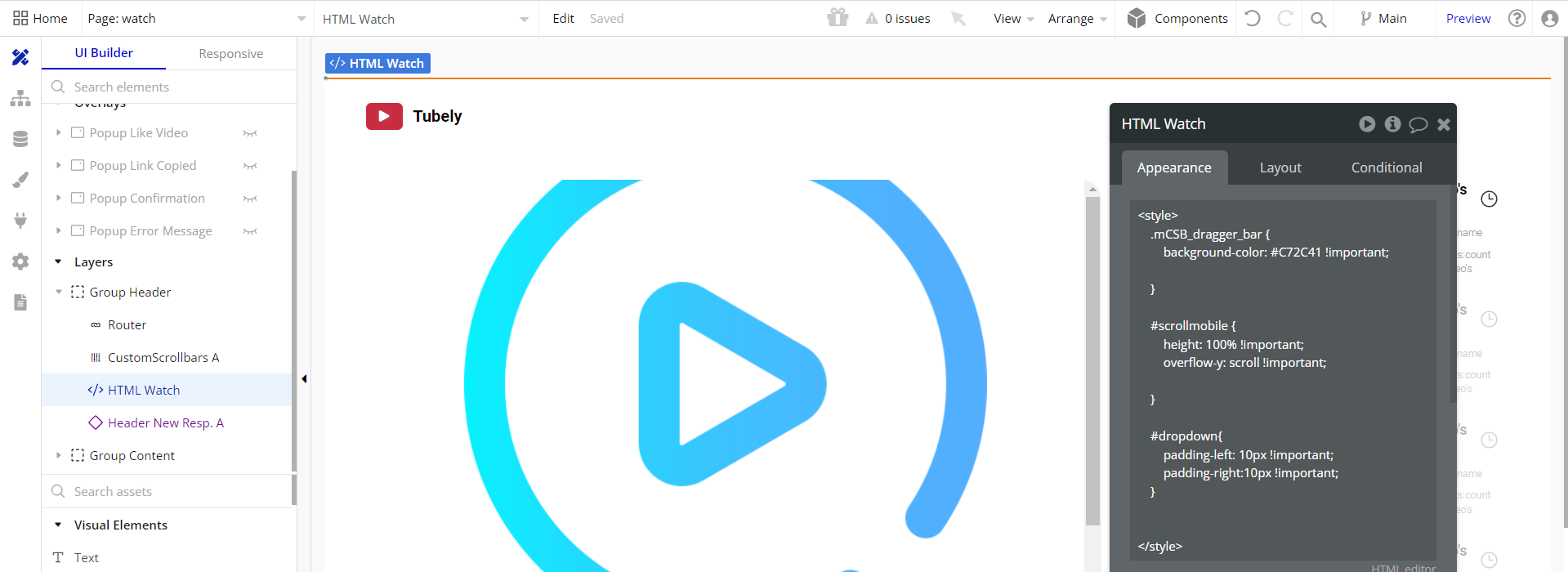The width and height of the screenshot is (1568, 572).
Task: Collapse the Visual Elements section
Action: [58, 525]
